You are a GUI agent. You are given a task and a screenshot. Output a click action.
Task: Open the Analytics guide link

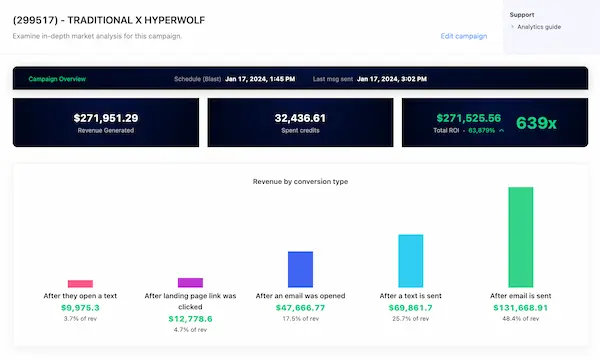539,27
